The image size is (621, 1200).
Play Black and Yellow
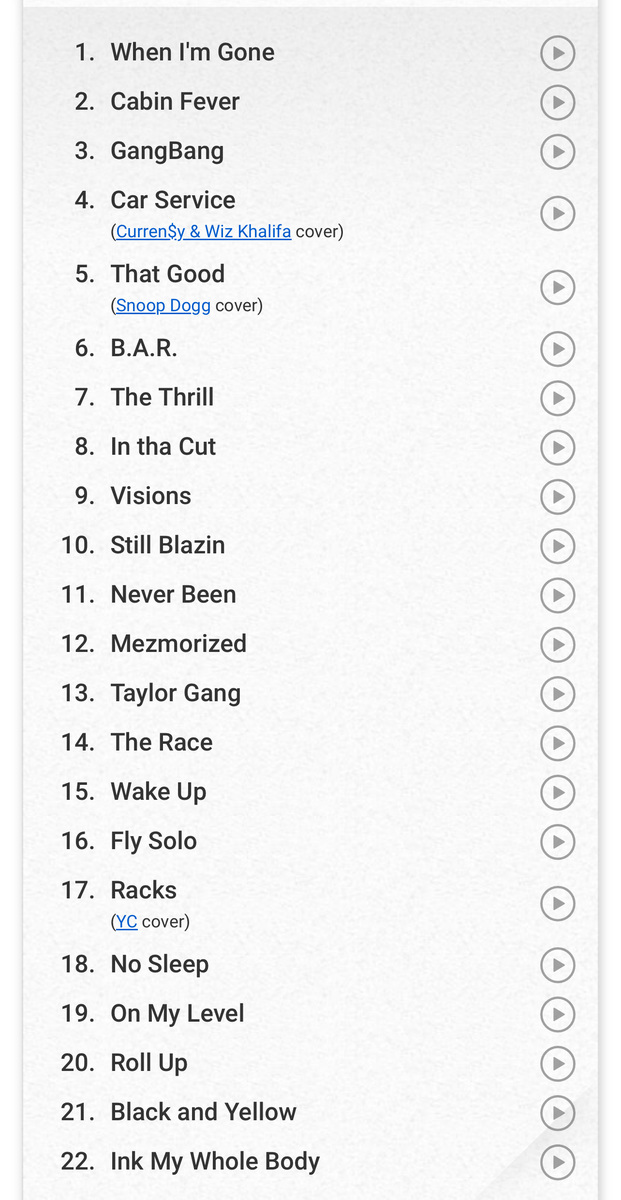pos(558,1112)
